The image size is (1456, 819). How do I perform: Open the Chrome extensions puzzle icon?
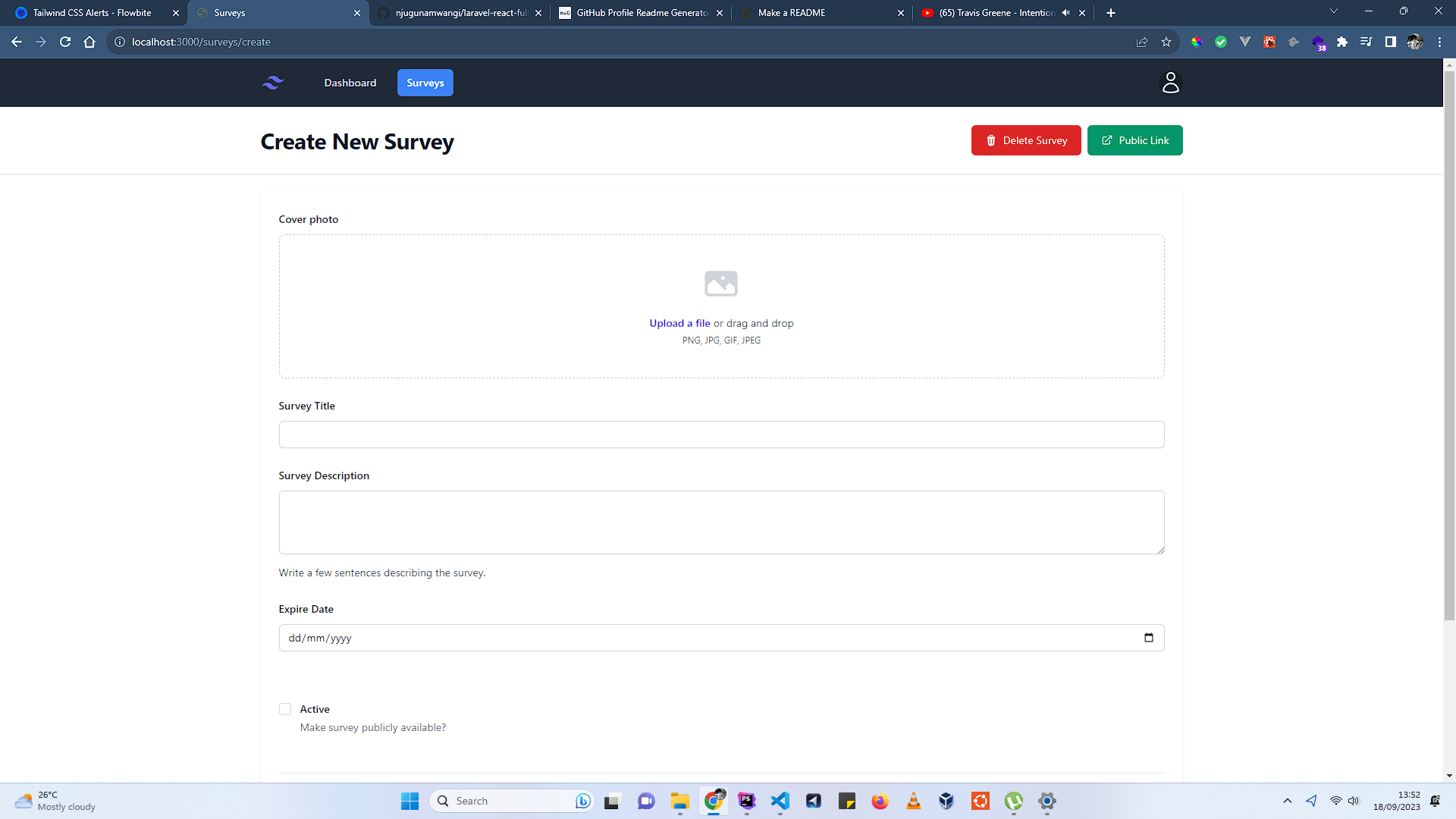pos(1342,42)
